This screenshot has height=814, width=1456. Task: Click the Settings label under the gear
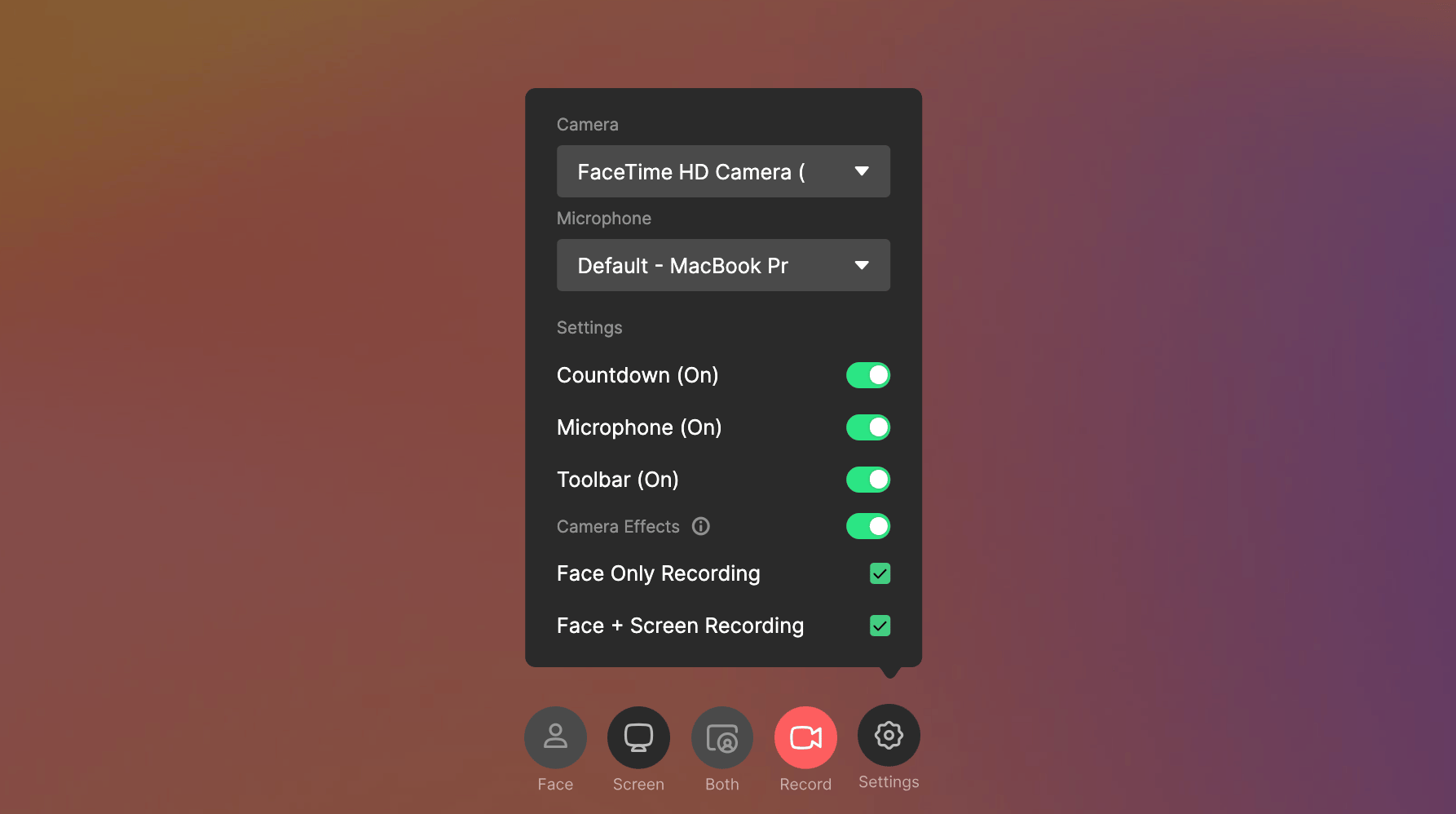point(889,782)
